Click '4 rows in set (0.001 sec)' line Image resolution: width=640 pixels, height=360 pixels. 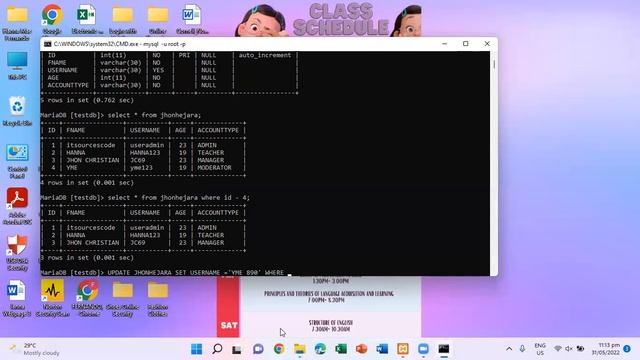tap(87, 182)
